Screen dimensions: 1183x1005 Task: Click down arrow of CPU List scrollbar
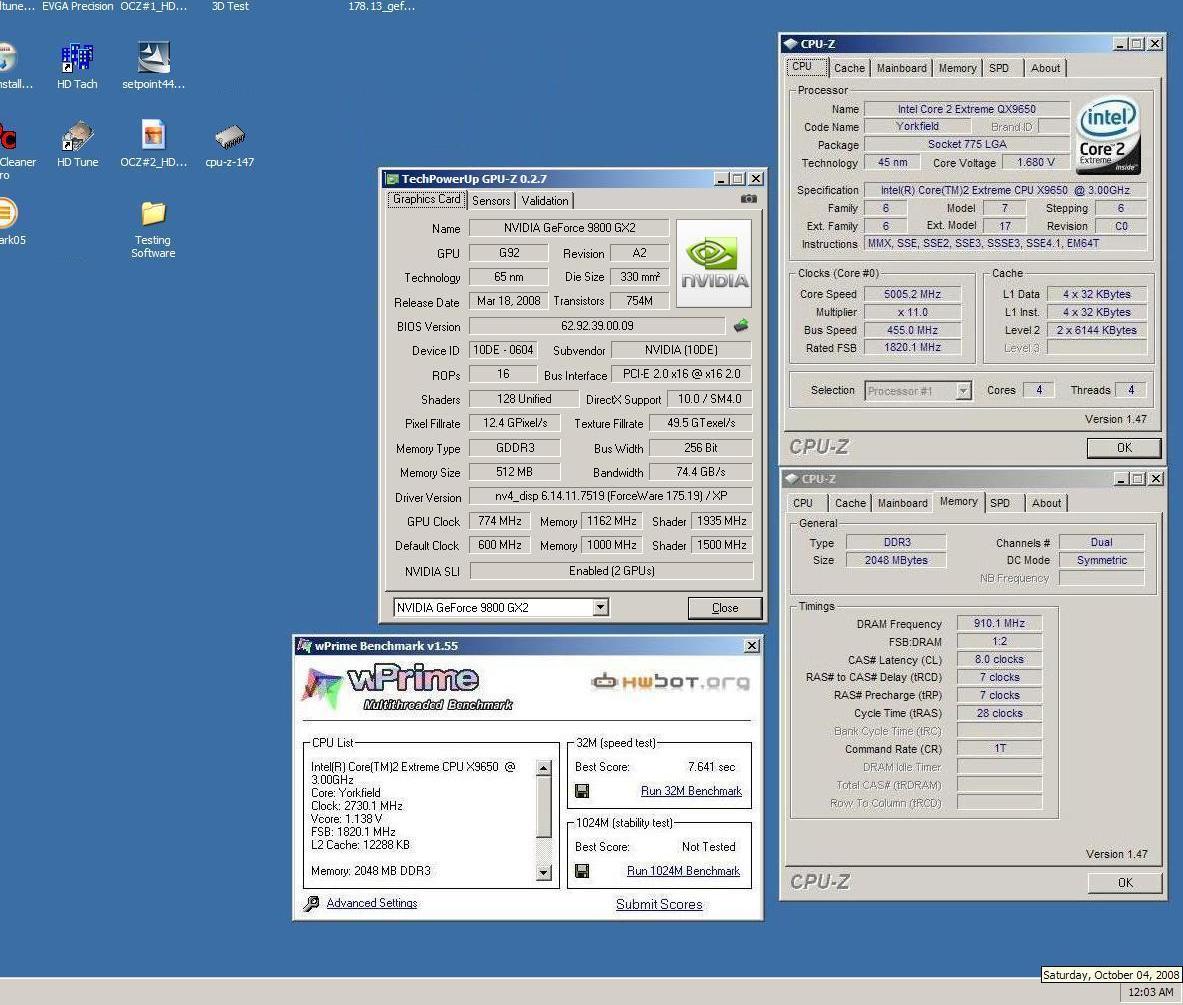coord(543,872)
